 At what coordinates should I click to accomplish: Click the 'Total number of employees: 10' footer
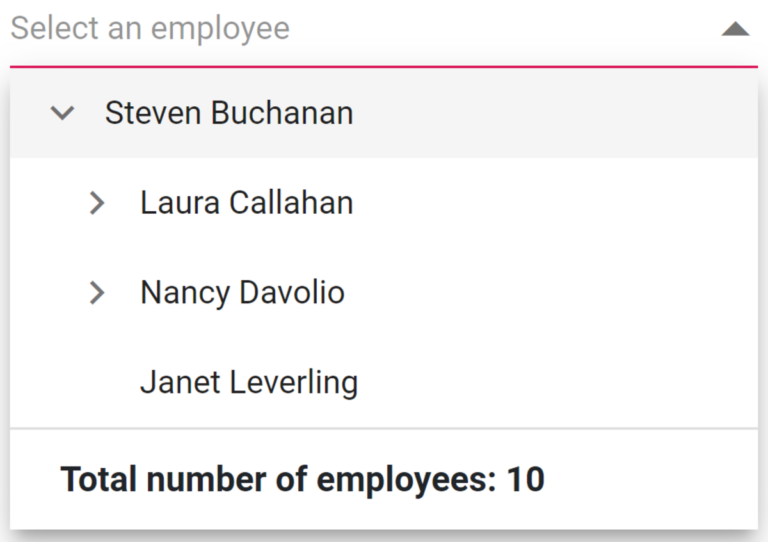coord(303,480)
